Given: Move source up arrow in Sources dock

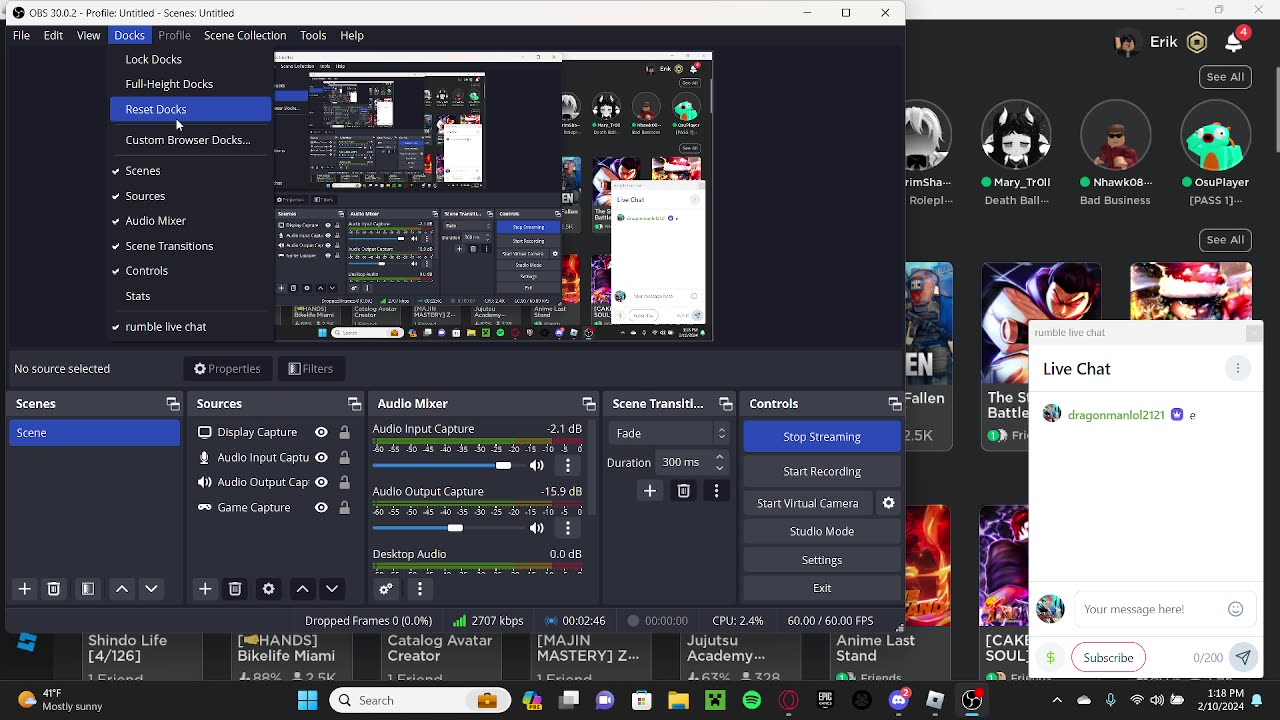Looking at the screenshot, I should click(x=302, y=589).
